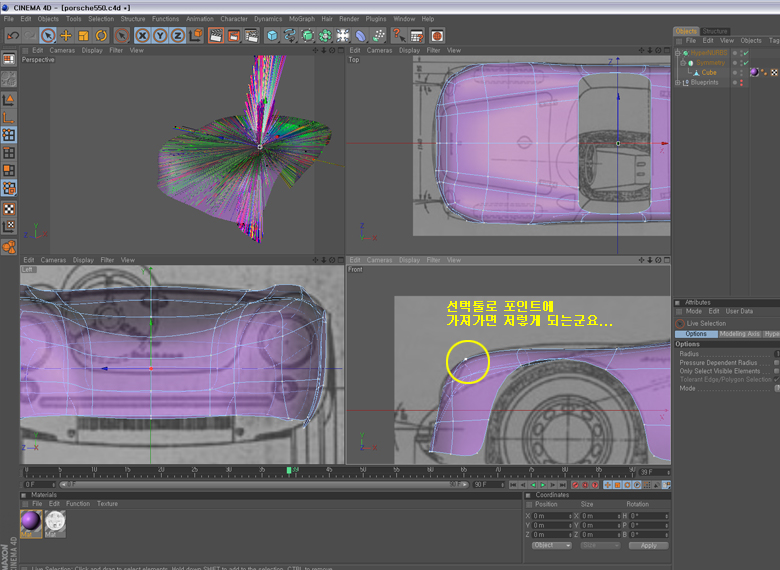Click the Undo arrow in the top toolbar
The image size is (780, 570).
click(12, 36)
